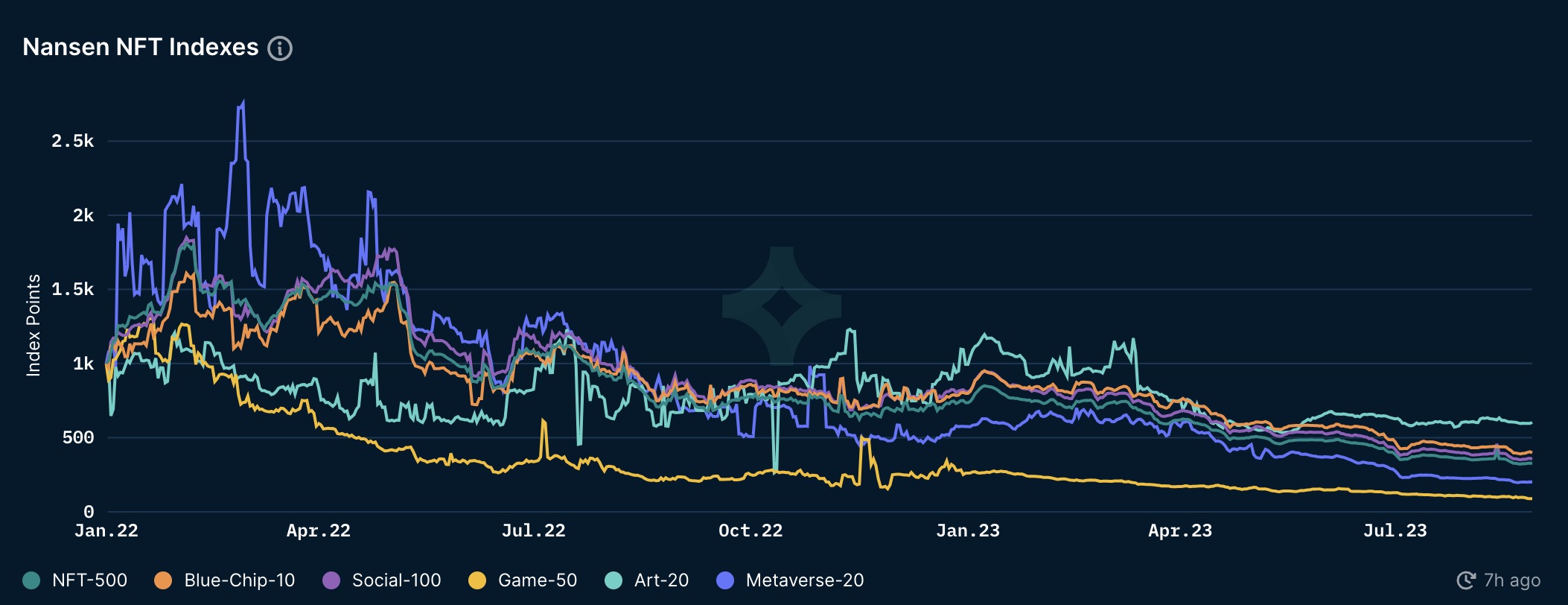This screenshot has width=1568, height=605.
Task: Click the teal NFT-500 legend dot
Action: click(31, 580)
